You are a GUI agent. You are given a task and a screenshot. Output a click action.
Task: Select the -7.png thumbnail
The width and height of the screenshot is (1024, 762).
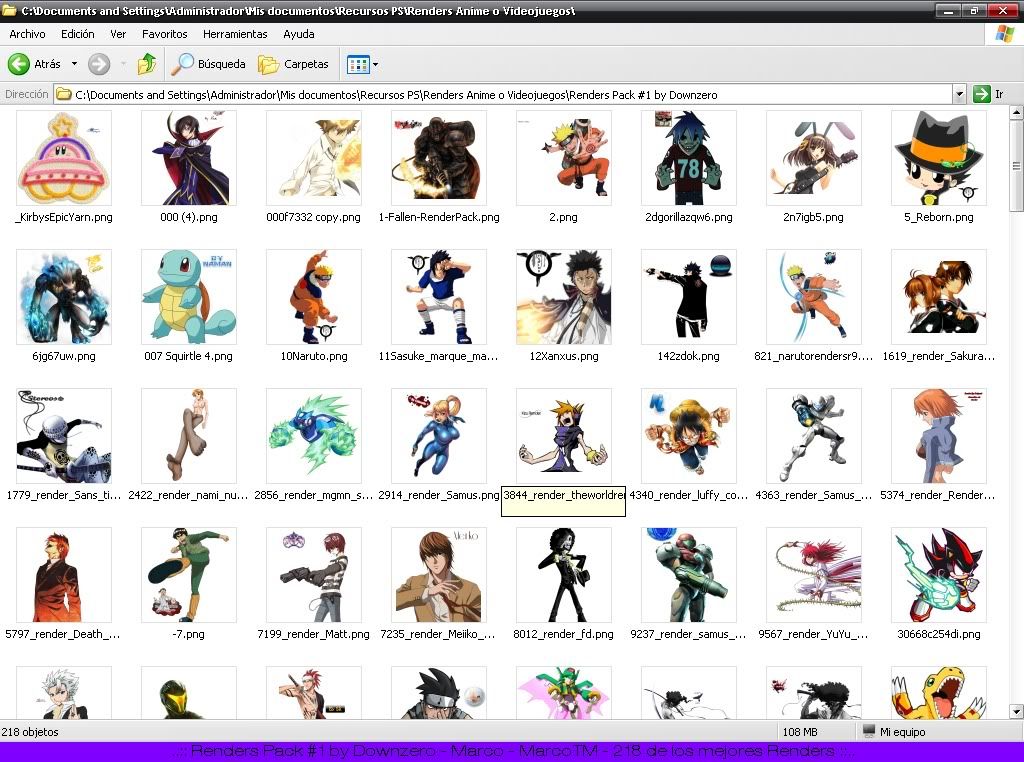click(189, 575)
